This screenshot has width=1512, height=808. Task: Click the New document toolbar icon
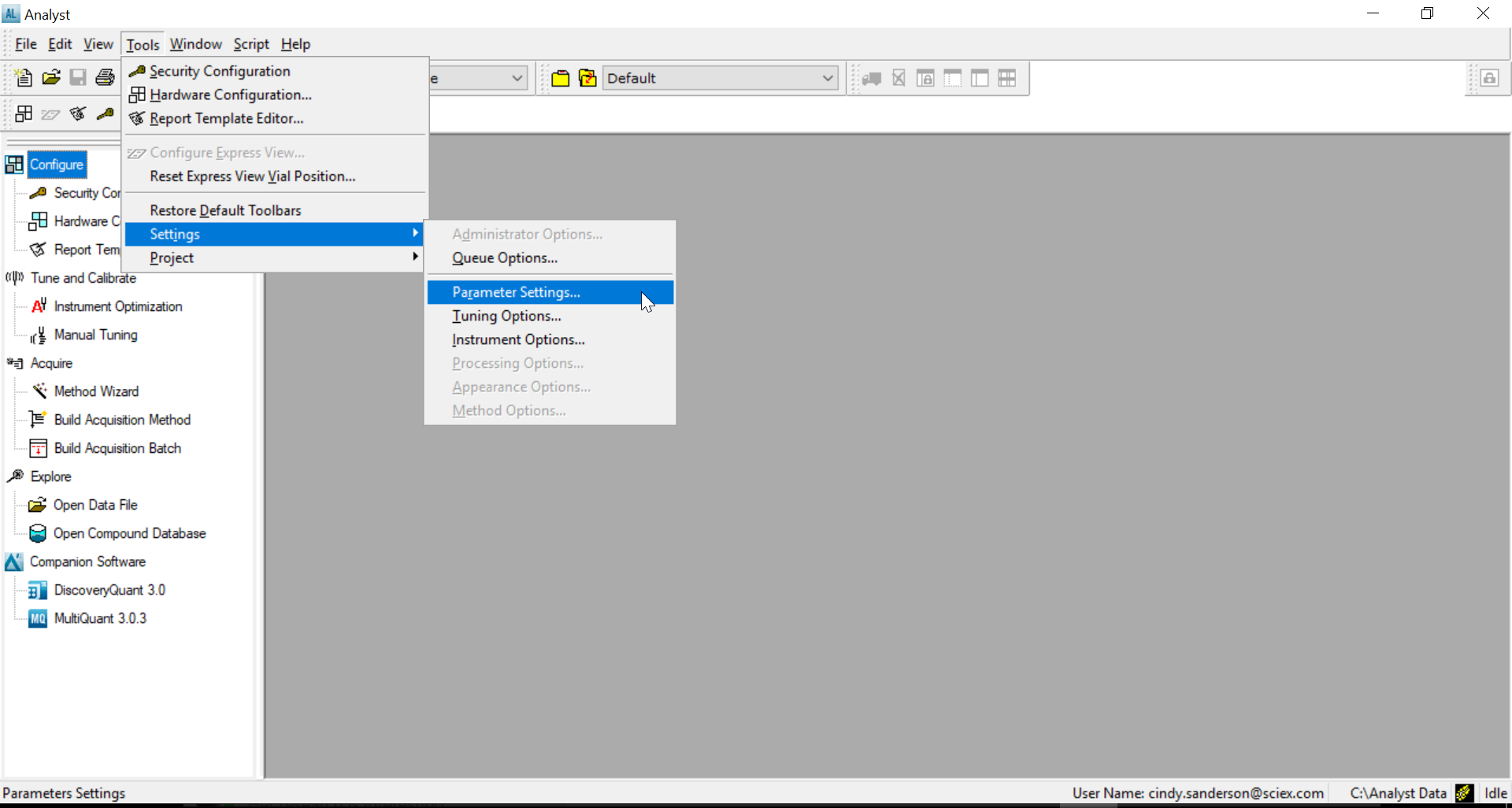(x=24, y=77)
